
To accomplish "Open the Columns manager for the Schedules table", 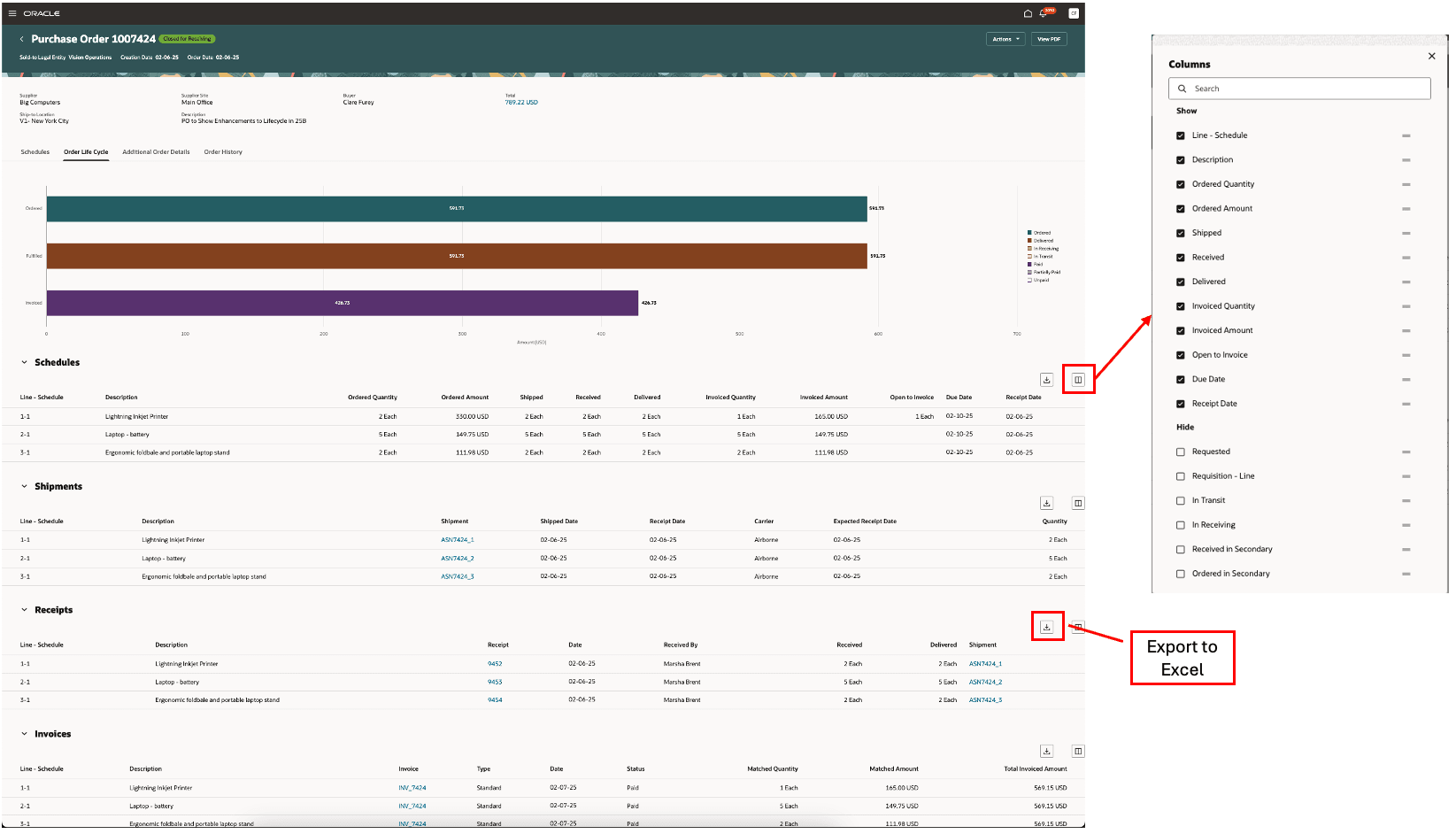I will point(1078,379).
